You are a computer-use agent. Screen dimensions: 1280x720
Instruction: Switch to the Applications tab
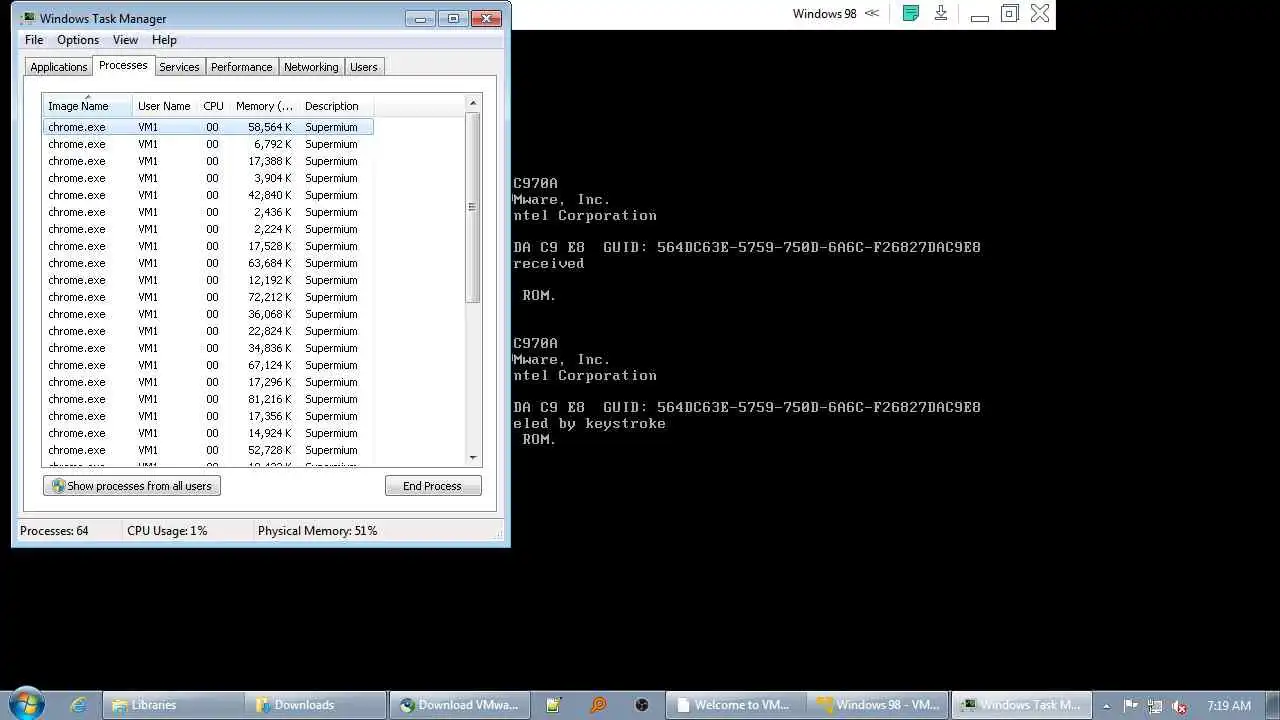tap(59, 67)
